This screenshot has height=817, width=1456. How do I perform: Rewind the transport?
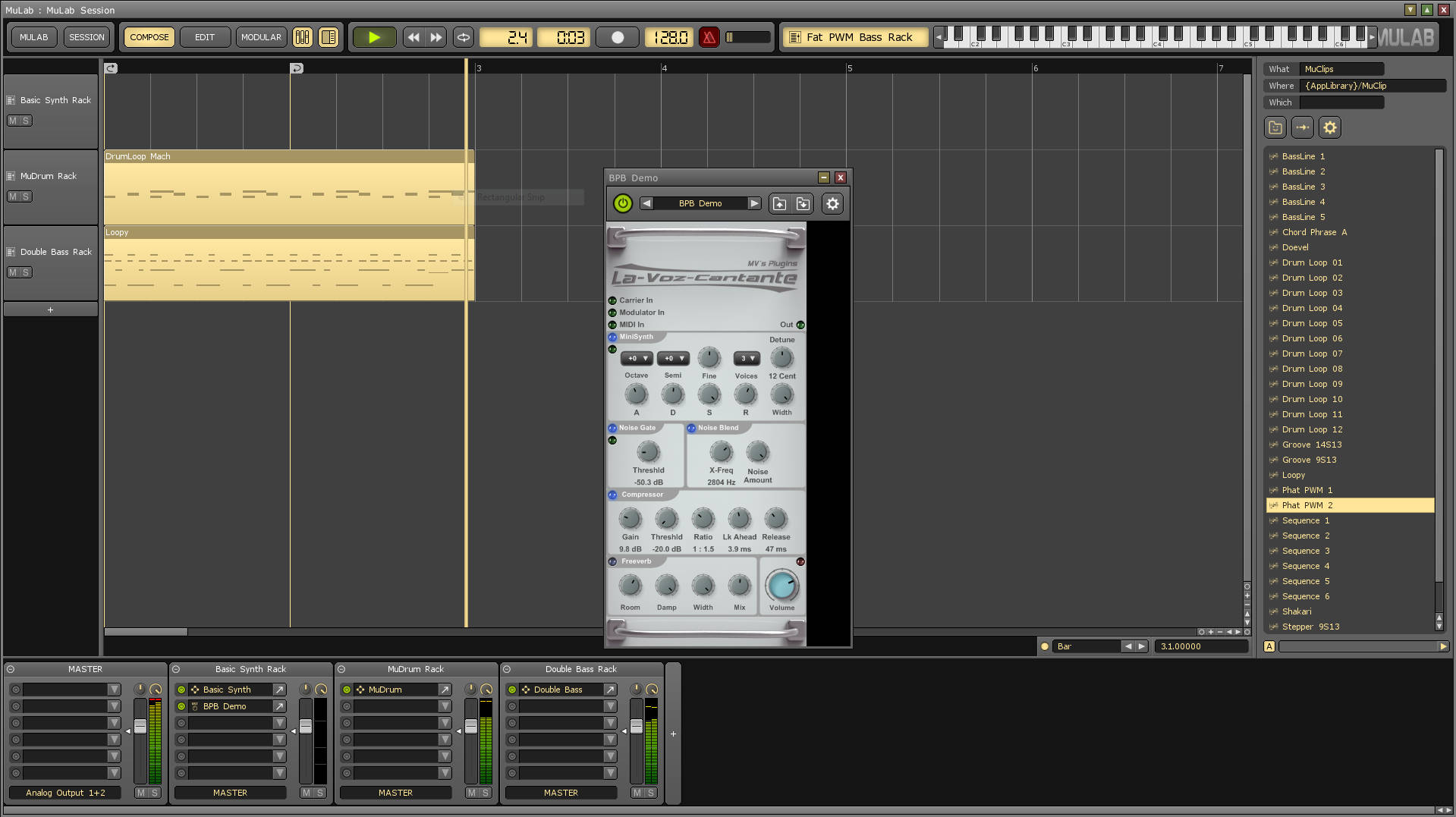(413, 37)
